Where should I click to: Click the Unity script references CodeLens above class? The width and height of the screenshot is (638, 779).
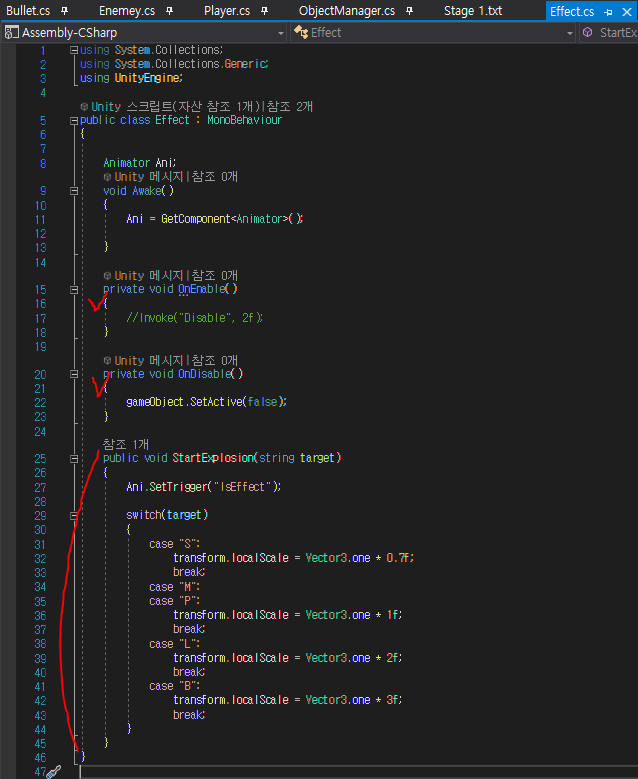(x=202, y=106)
